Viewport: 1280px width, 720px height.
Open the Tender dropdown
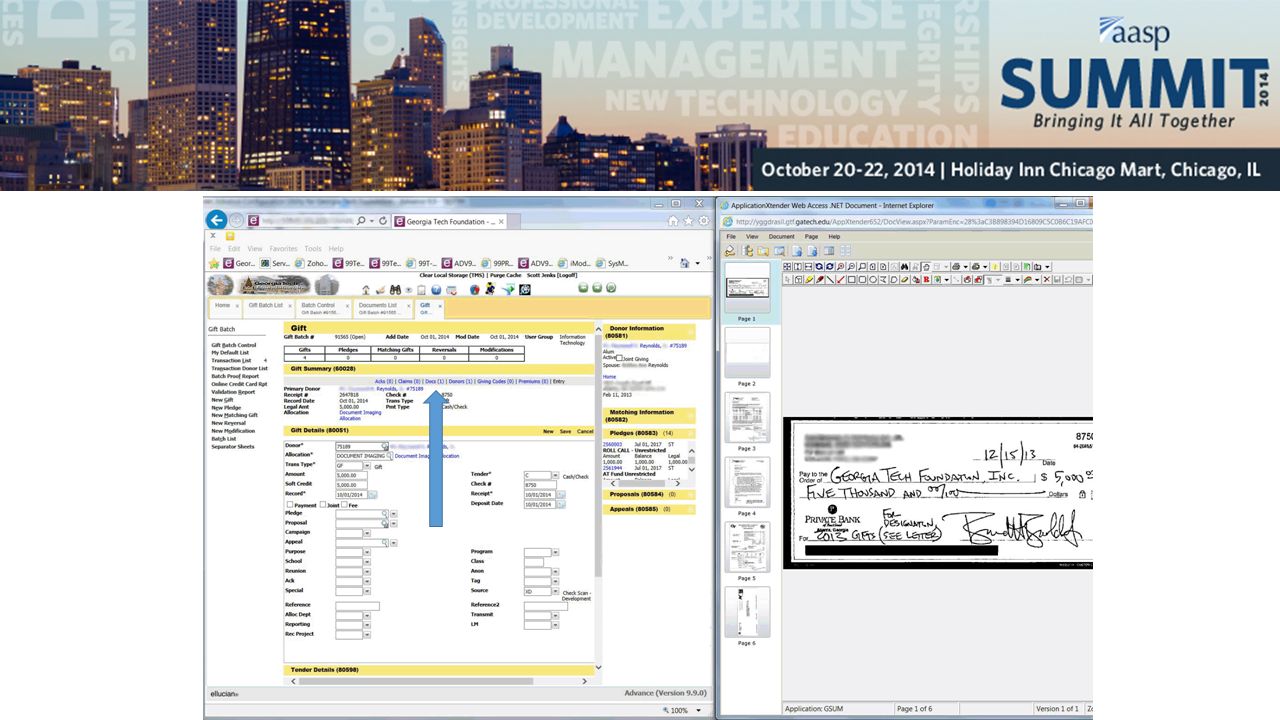tap(555, 475)
